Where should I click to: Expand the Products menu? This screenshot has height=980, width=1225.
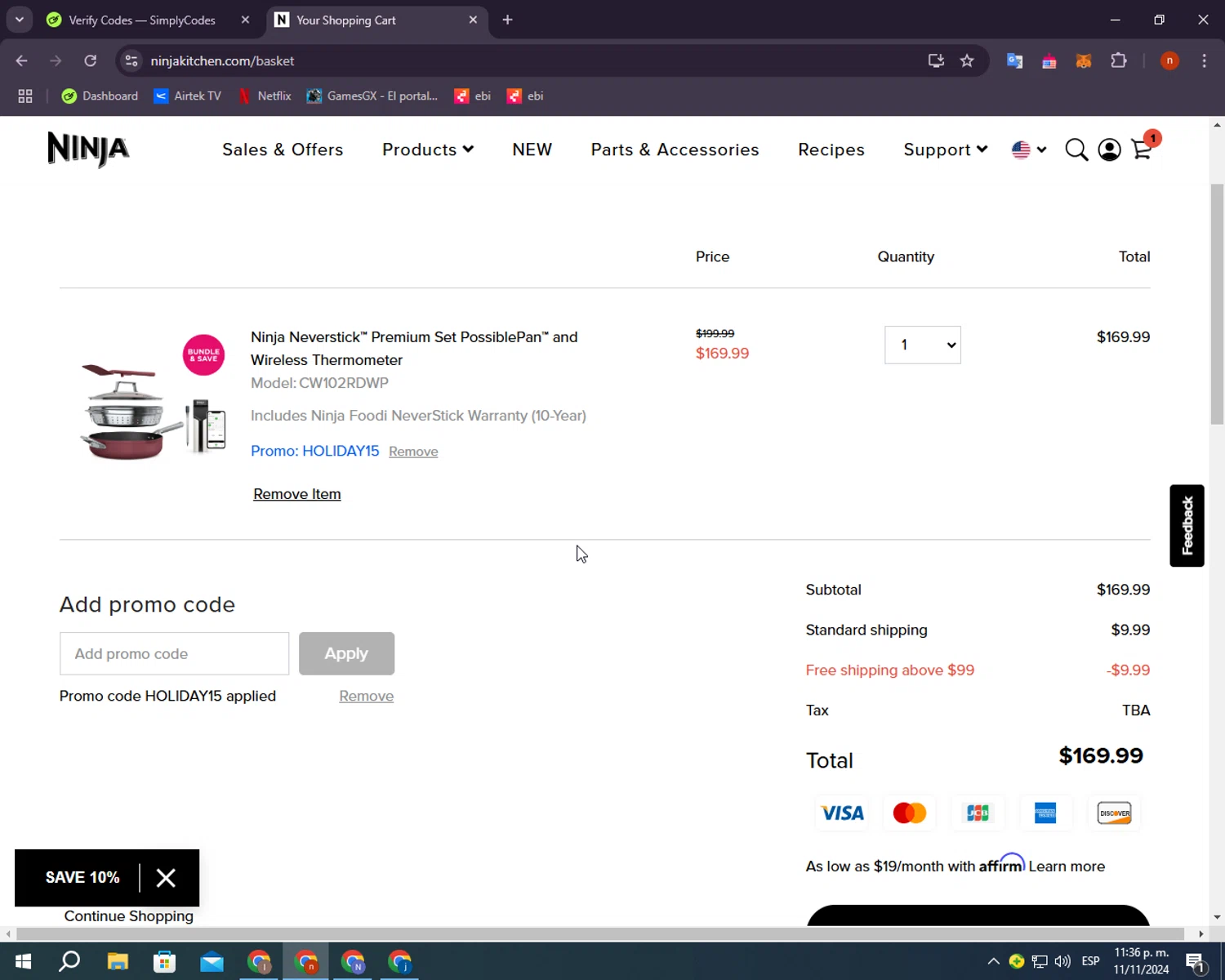(428, 149)
